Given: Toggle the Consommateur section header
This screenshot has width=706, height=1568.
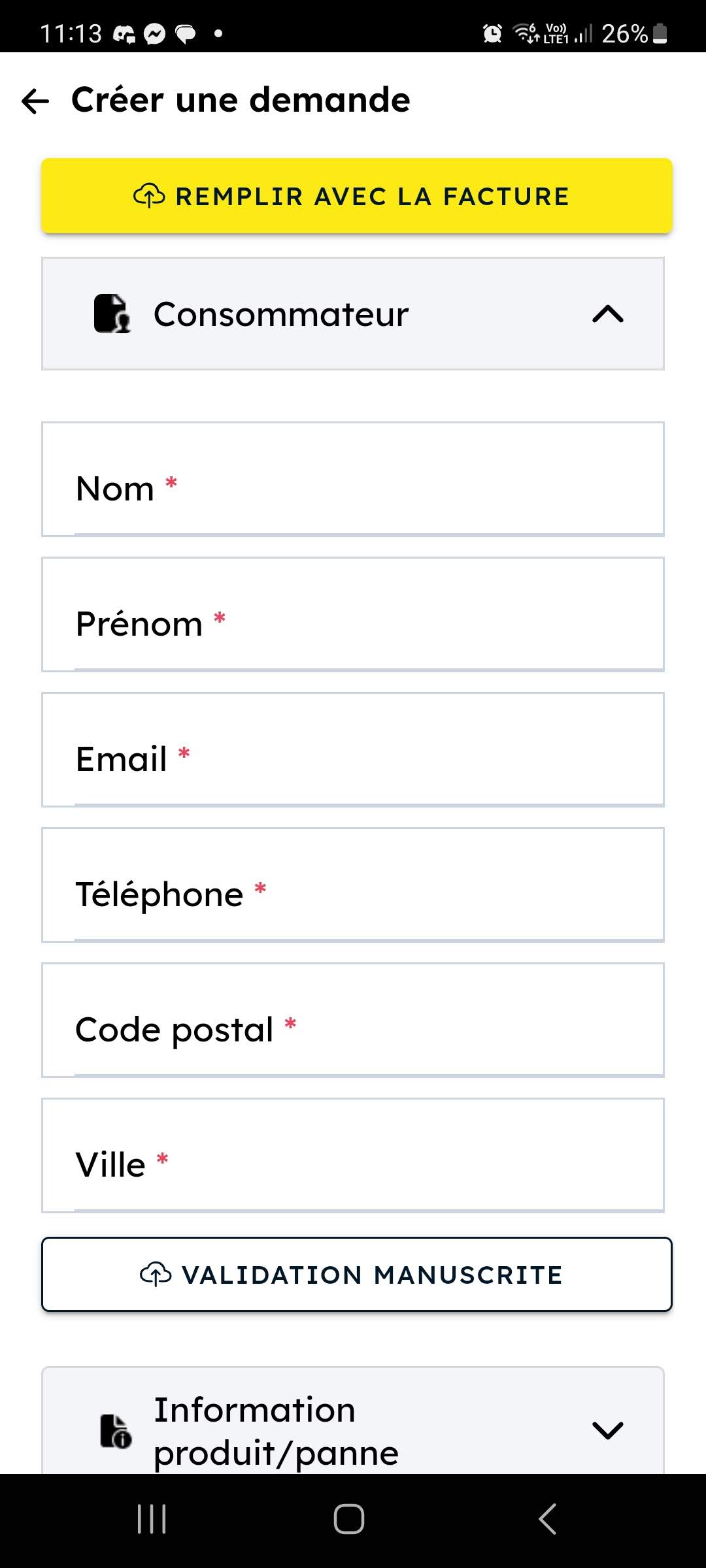Looking at the screenshot, I should (x=353, y=314).
